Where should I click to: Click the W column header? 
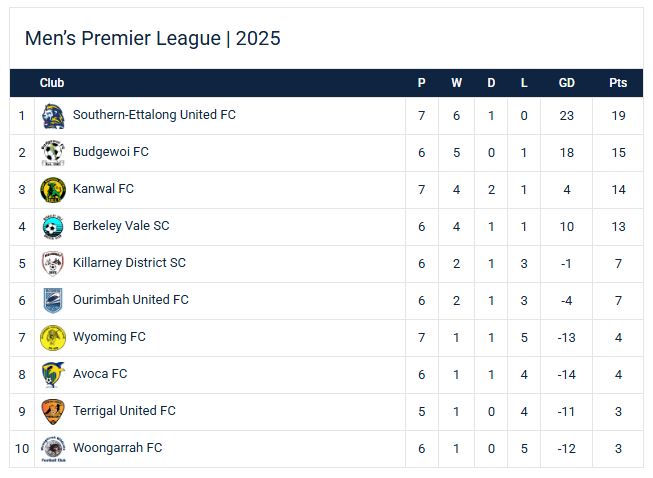pyautogui.click(x=456, y=83)
